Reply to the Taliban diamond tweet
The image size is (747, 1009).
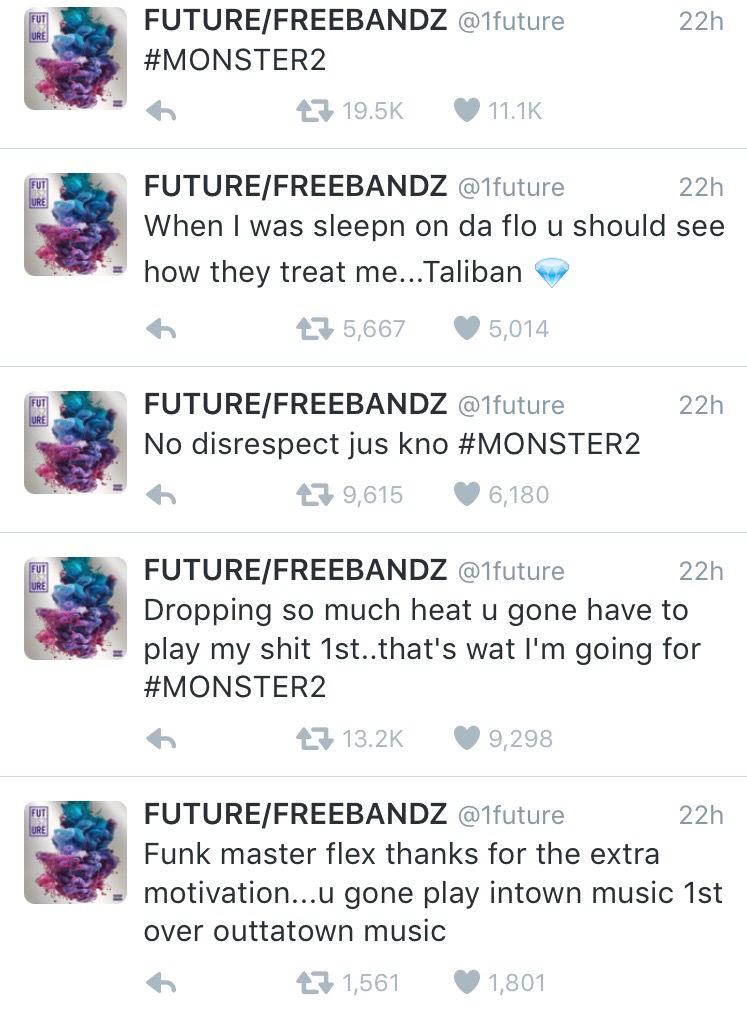pyautogui.click(x=161, y=329)
